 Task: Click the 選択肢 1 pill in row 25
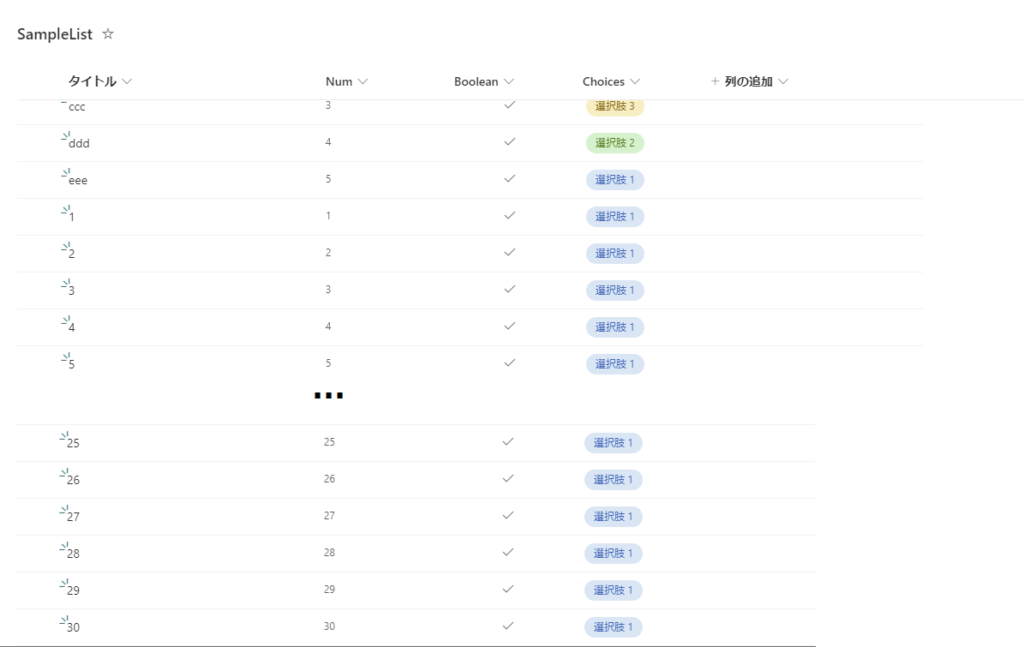pyautogui.click(x=613, y=443)
